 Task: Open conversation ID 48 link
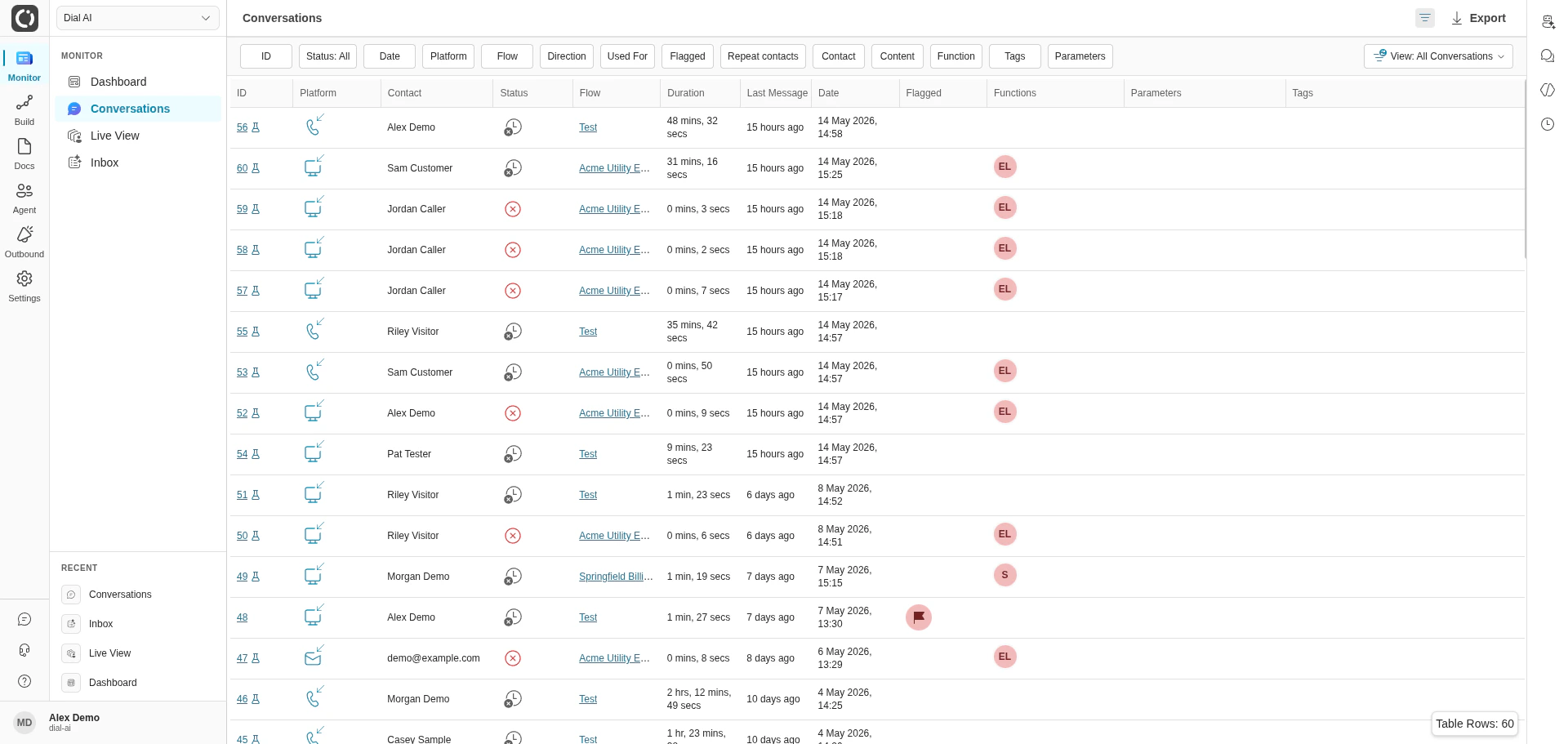coord(242,617)
